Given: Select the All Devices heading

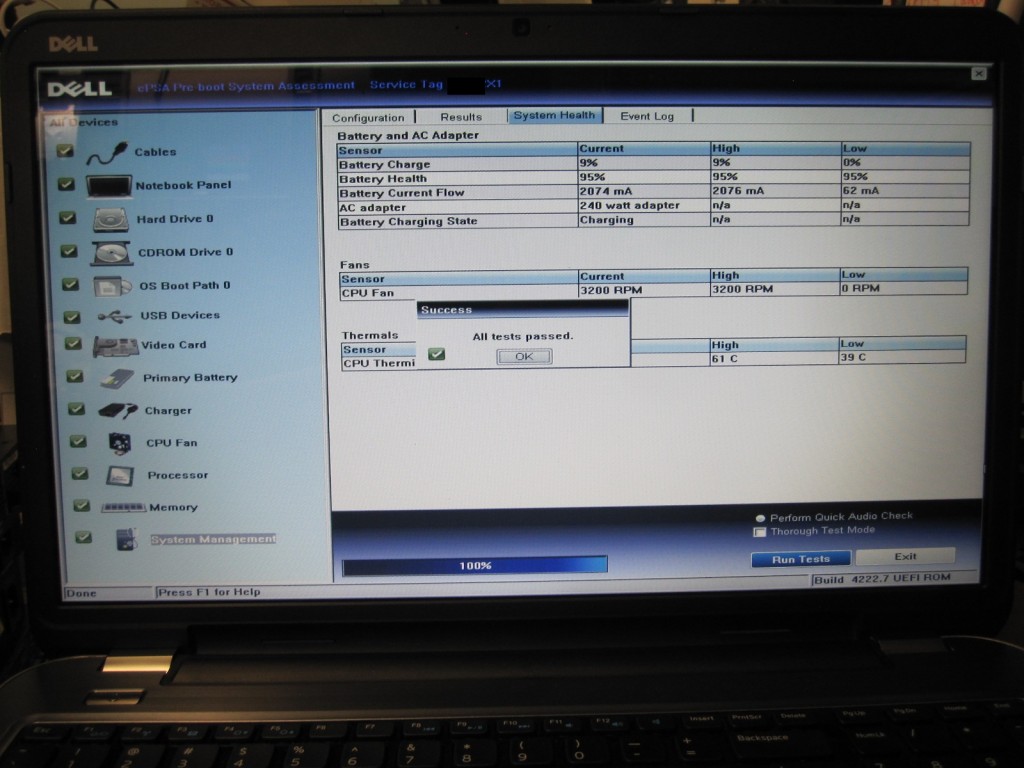Looking at the screenshot, I should pos(84,122).
